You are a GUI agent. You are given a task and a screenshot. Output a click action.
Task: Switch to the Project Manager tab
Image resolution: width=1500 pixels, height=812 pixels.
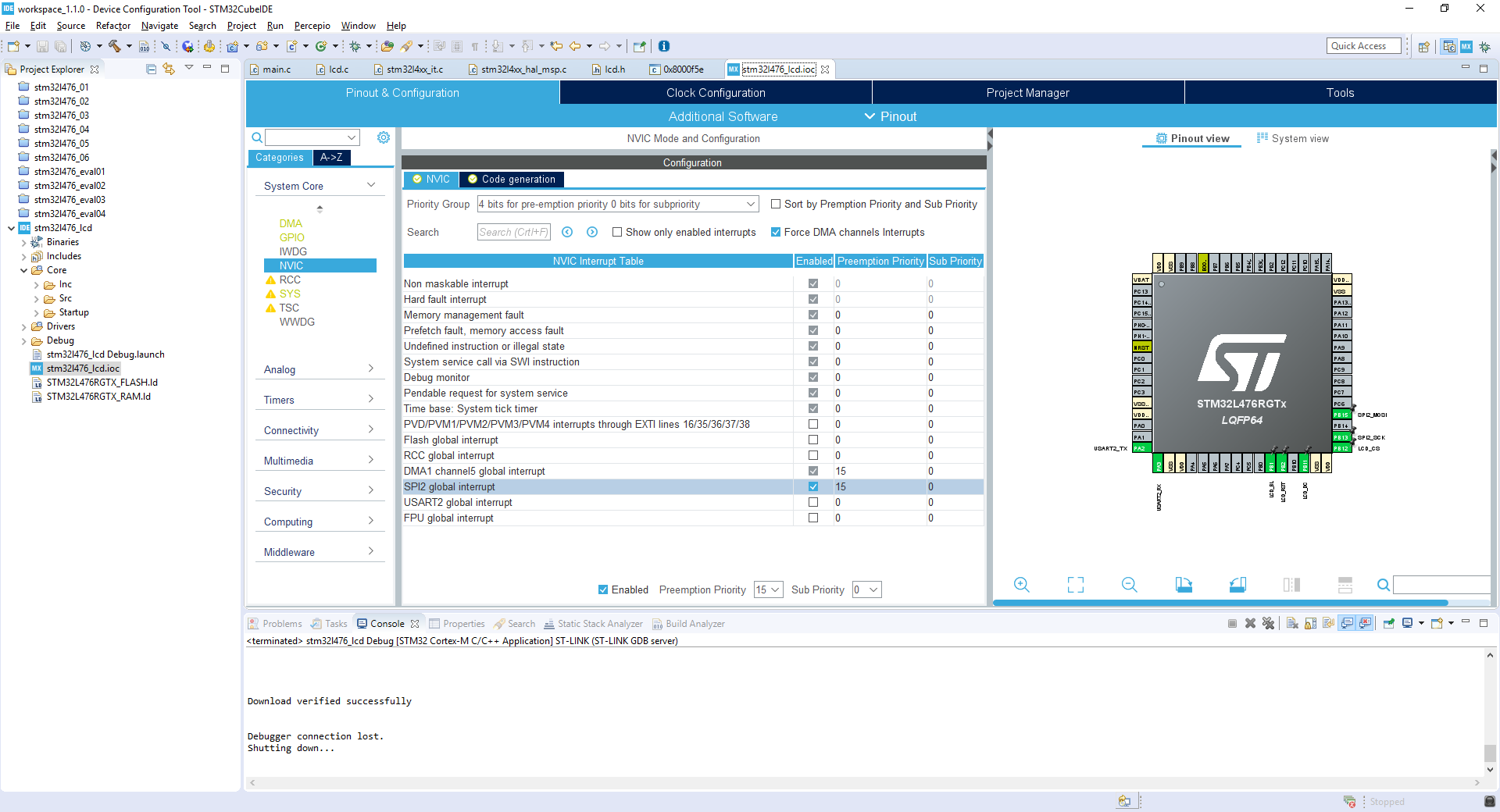pos(1028,92)
